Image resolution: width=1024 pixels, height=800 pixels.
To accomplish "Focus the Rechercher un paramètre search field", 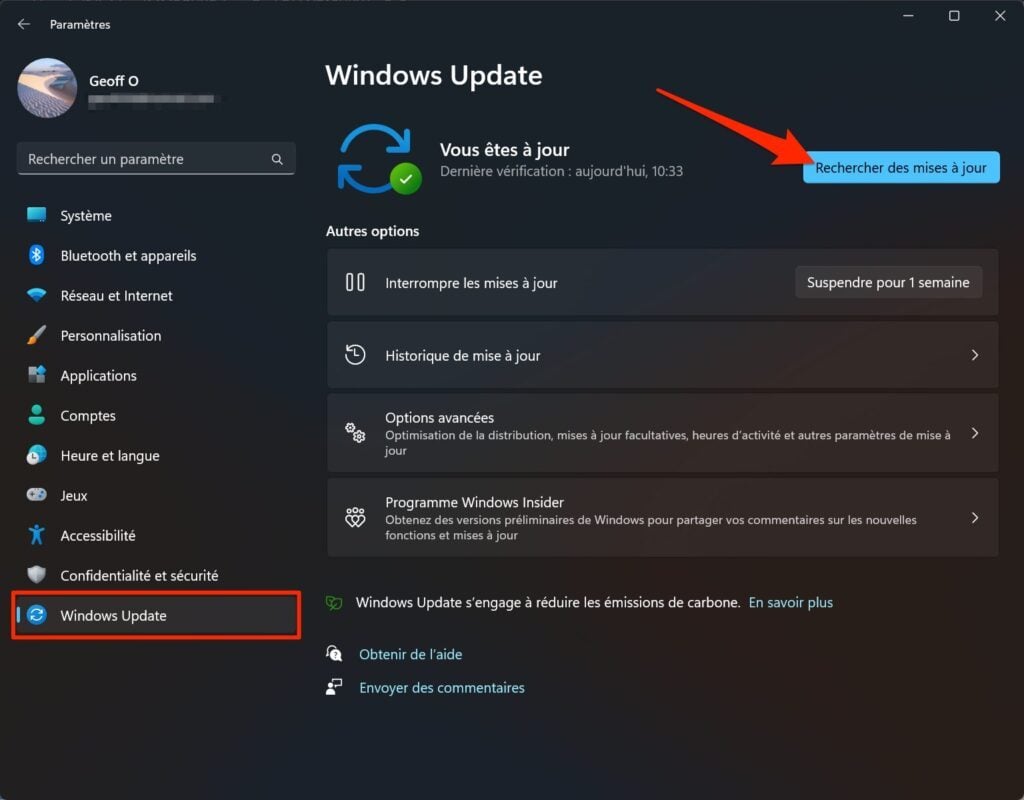I will pos(156,159).
